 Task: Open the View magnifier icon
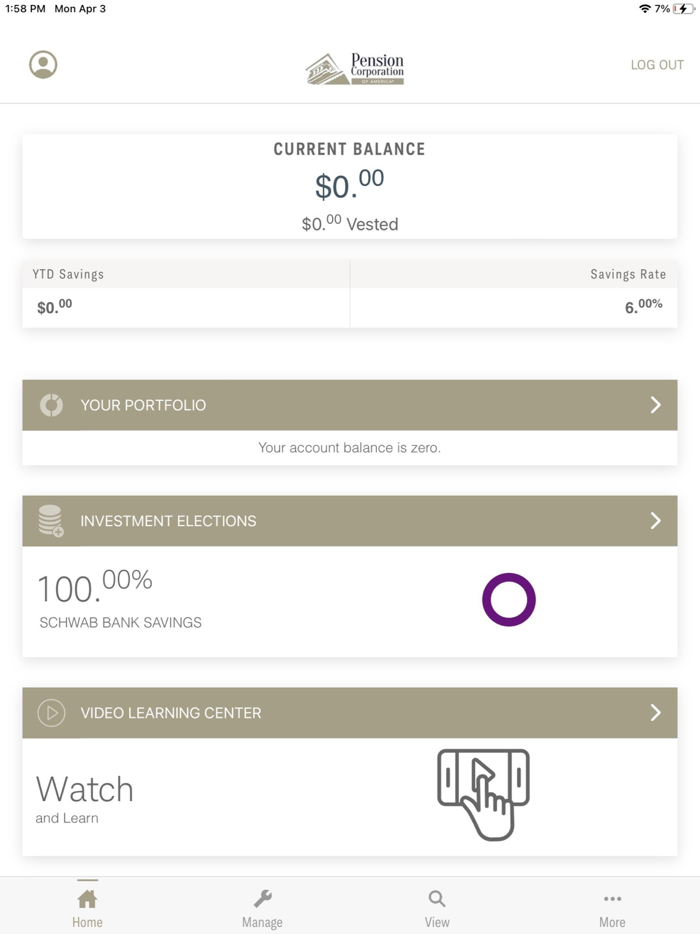437,897
